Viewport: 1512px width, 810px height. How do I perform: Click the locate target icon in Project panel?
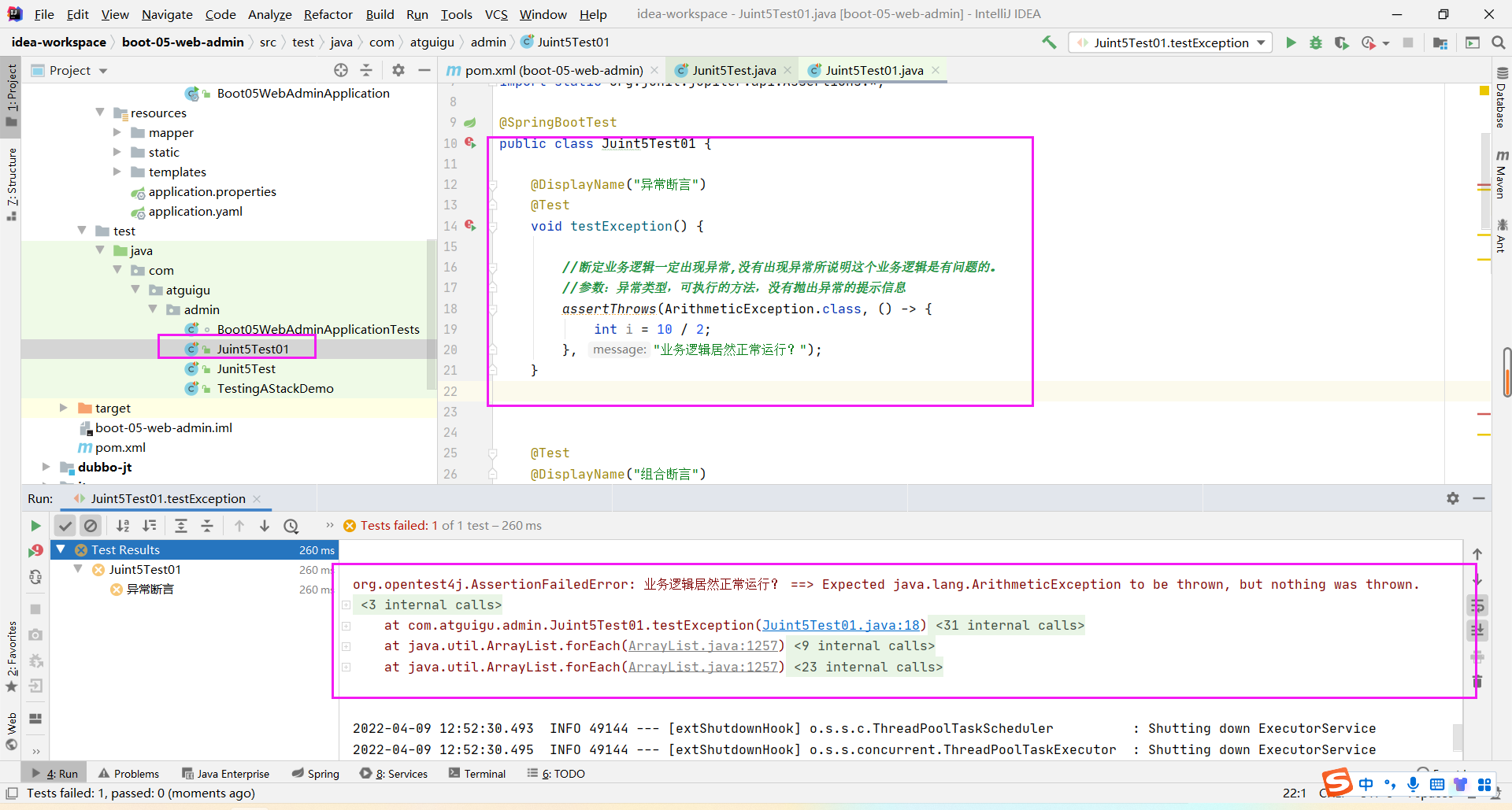click(x=341, y=70)
